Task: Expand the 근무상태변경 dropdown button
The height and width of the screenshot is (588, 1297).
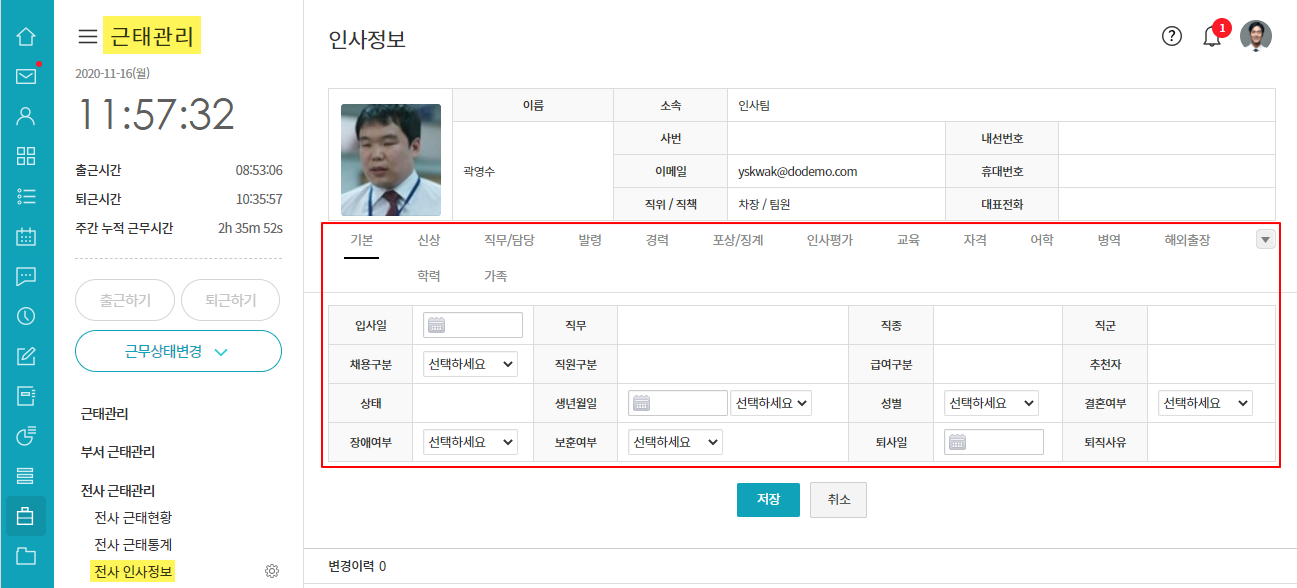Action: [x=178, y=351]
